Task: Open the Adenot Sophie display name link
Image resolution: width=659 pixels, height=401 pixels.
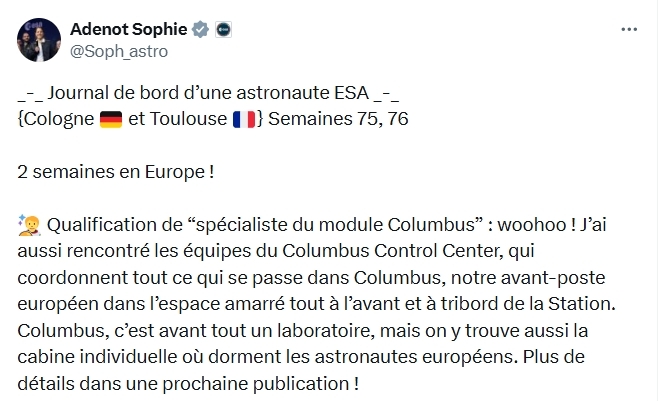Action: click(128, 29)
